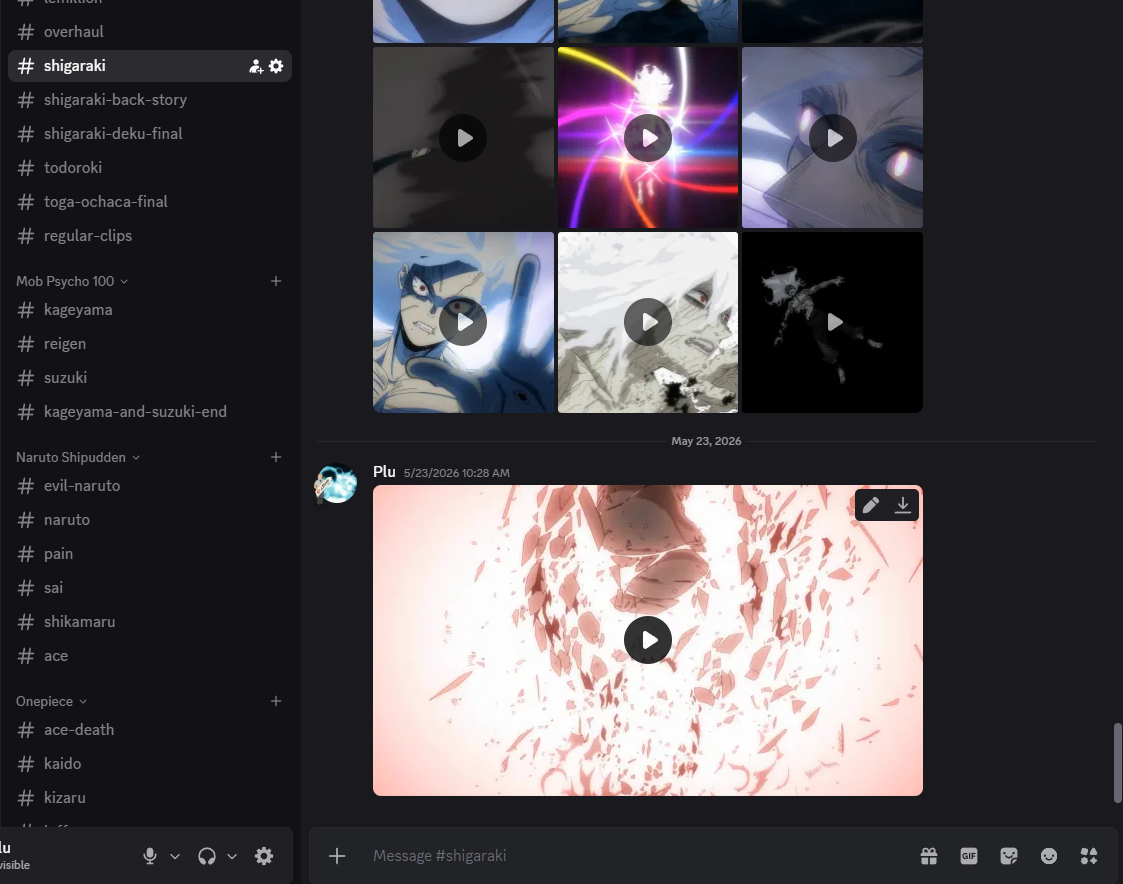1123x884 pixels.
Task: Play the falling figure on black video
Action: 832,322
